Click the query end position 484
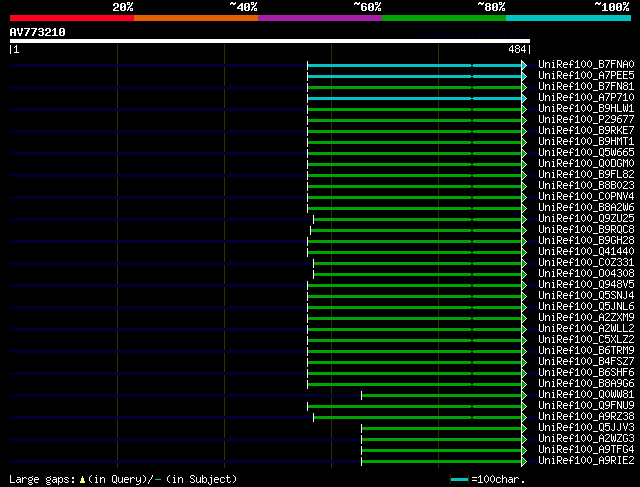 (x=517, y=49)
